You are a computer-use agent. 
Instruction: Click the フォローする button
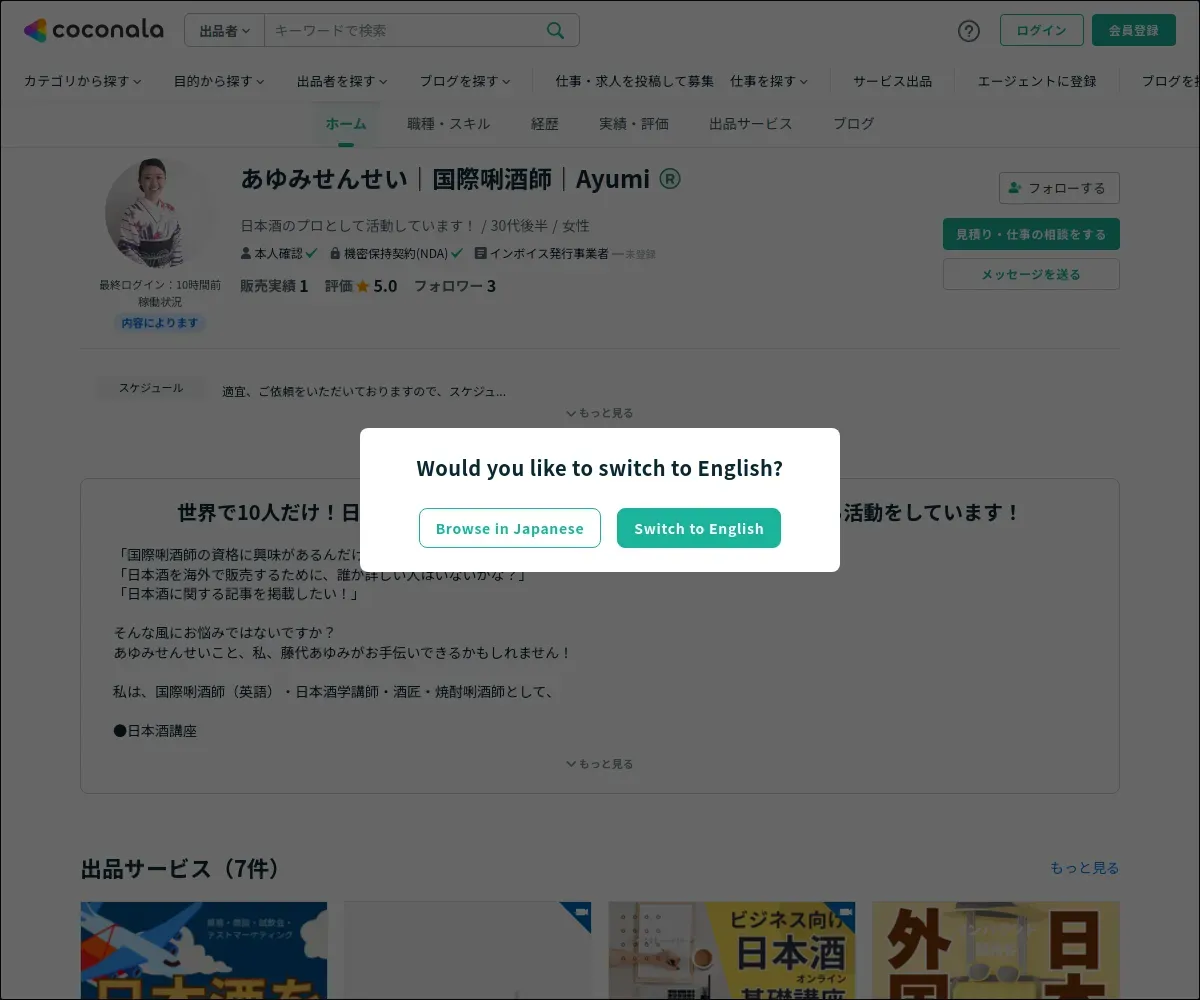(1059, 188)
